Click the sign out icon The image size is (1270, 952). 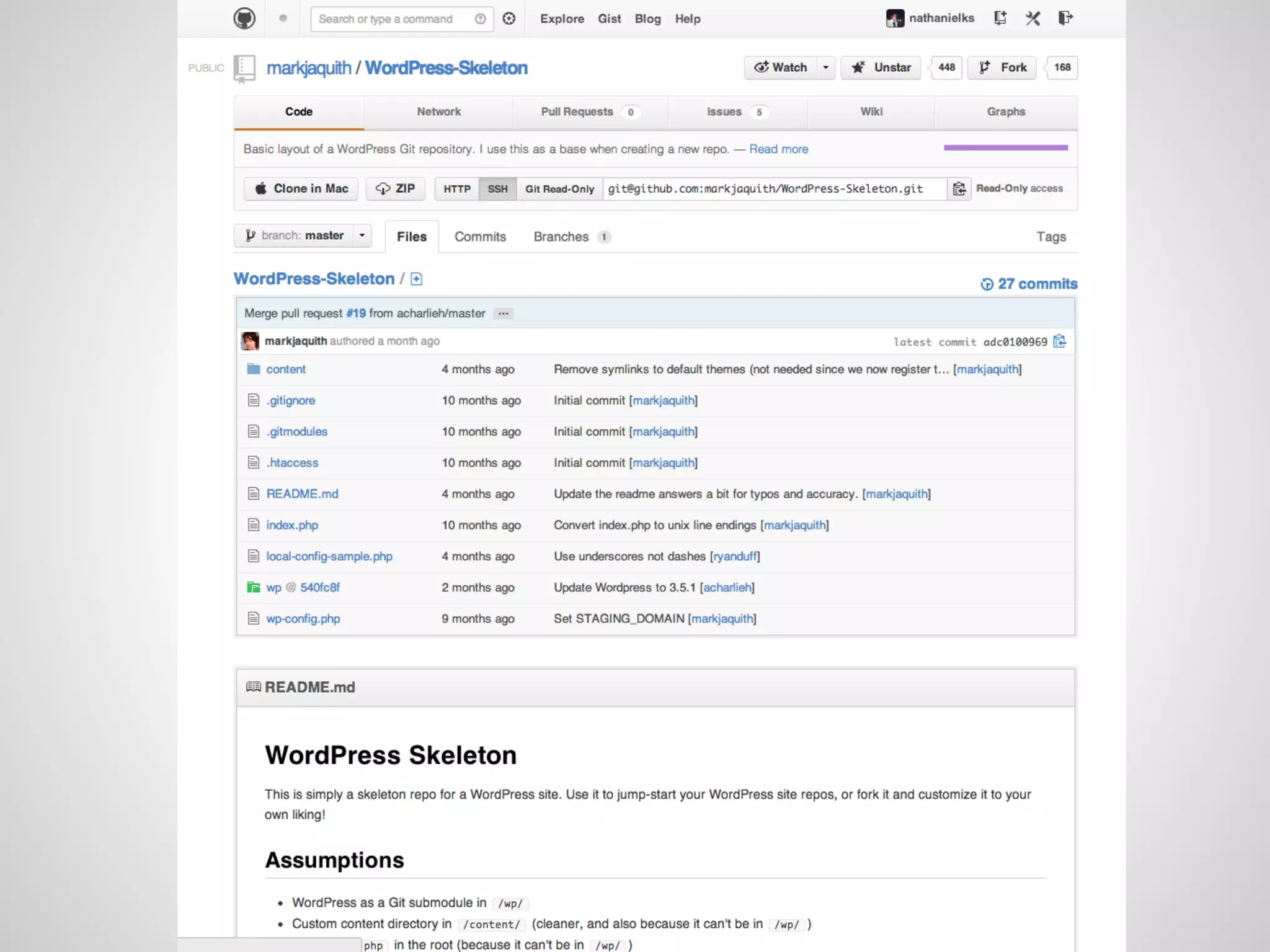(1065, 18)
